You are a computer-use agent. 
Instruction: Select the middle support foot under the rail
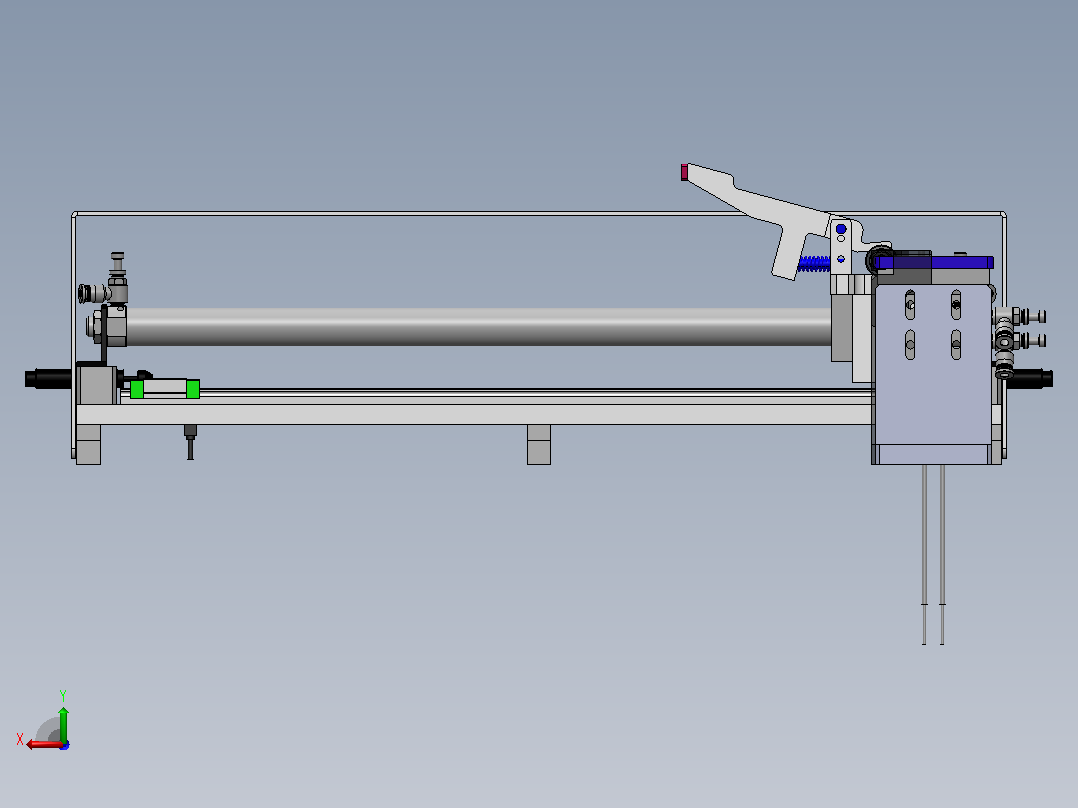pos(539,444)
